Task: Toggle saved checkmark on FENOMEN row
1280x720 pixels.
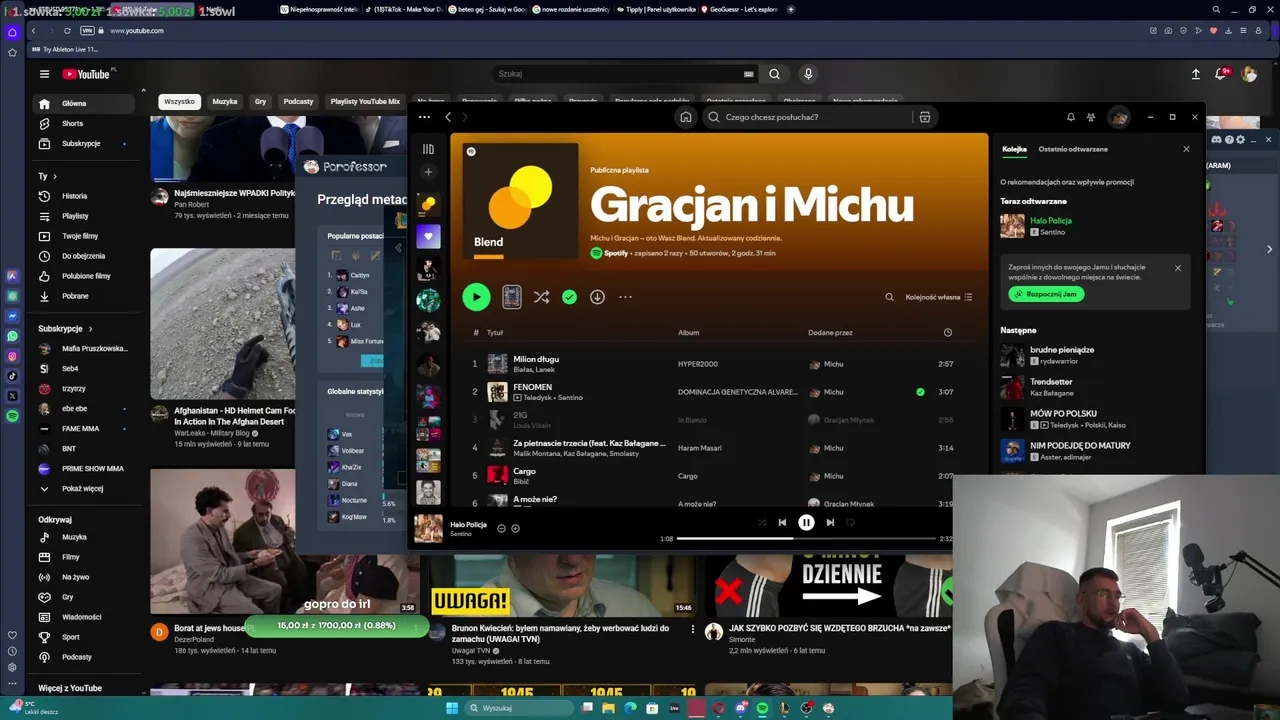Action: coord(920,392)
